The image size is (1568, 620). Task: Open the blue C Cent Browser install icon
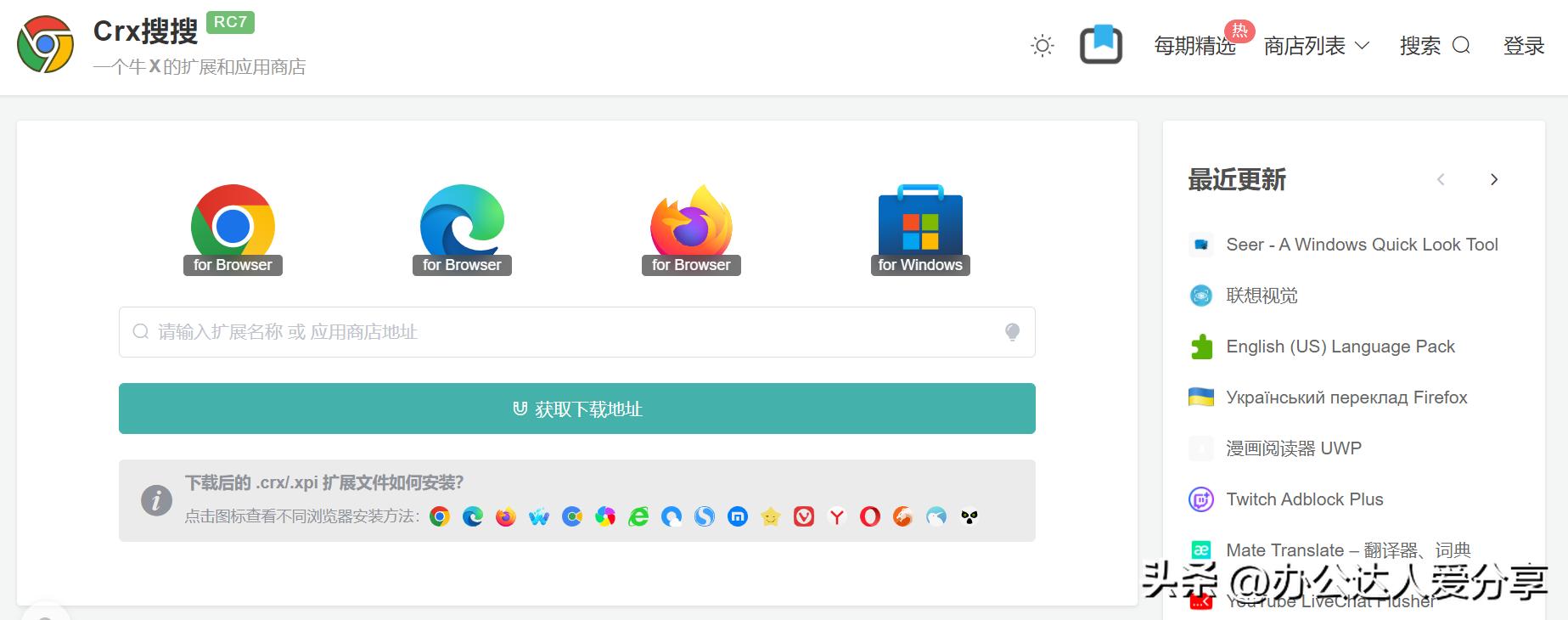tap(572, 516)
